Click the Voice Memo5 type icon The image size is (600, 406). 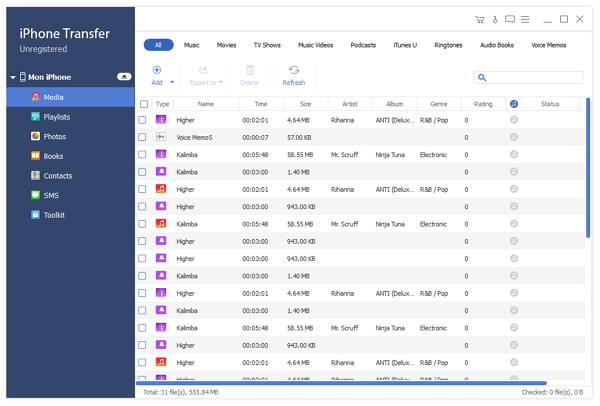(161, 137)
